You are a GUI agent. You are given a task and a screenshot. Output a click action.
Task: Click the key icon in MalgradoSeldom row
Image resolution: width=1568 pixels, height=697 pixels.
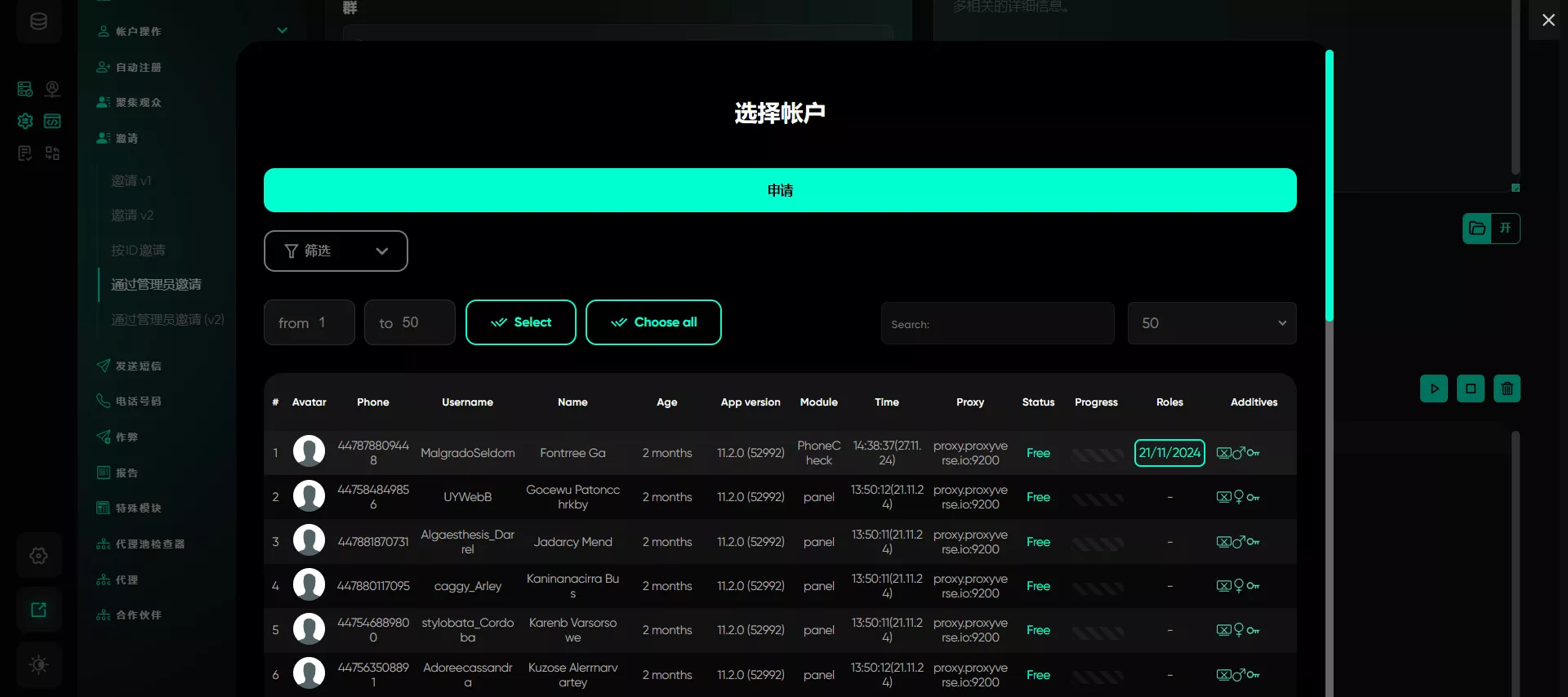click(1254, 453)
